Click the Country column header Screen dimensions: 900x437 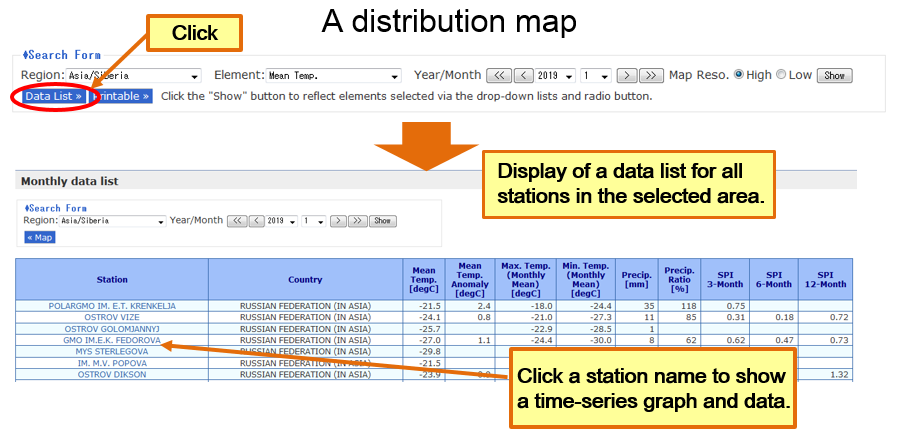[x=305, y=280]
